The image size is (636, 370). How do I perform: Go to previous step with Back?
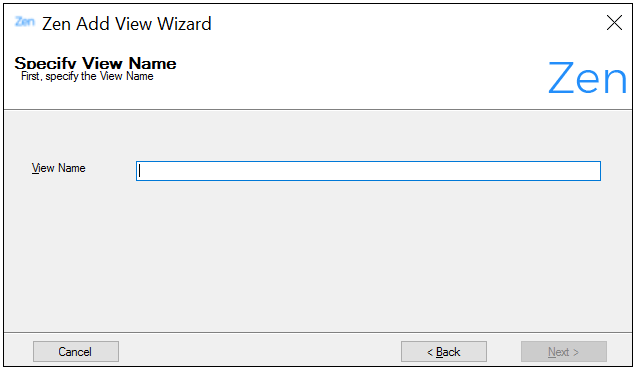click(444, 351)
